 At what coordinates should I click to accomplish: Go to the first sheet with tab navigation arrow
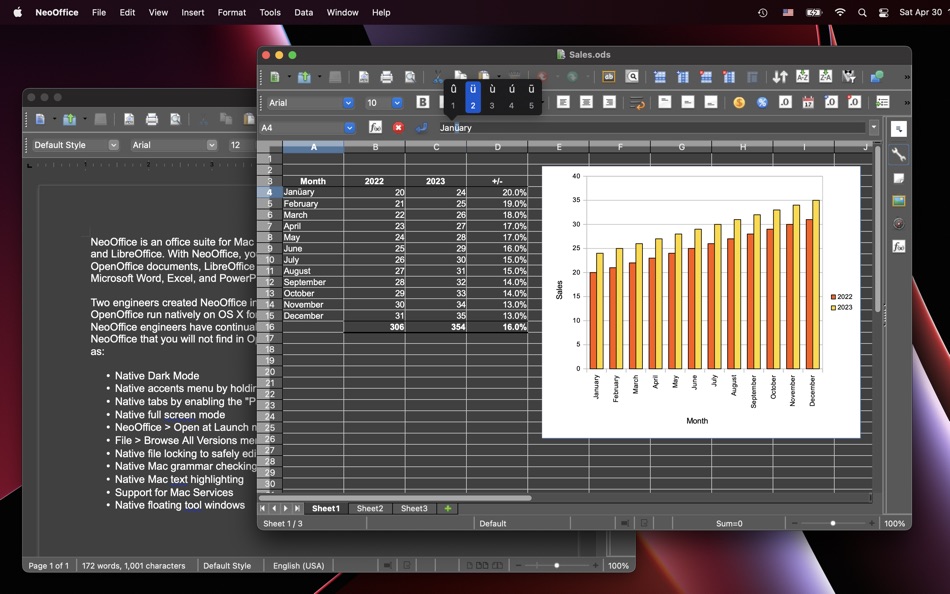click(x=263, y=509)
